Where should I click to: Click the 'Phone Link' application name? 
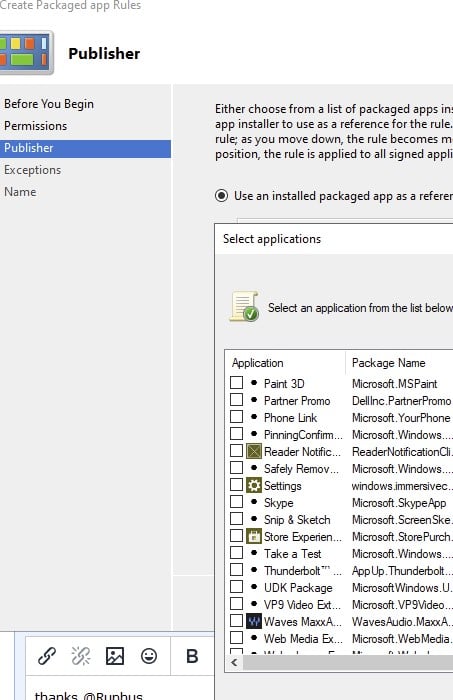pyautogui.click(x=290, y=417)
